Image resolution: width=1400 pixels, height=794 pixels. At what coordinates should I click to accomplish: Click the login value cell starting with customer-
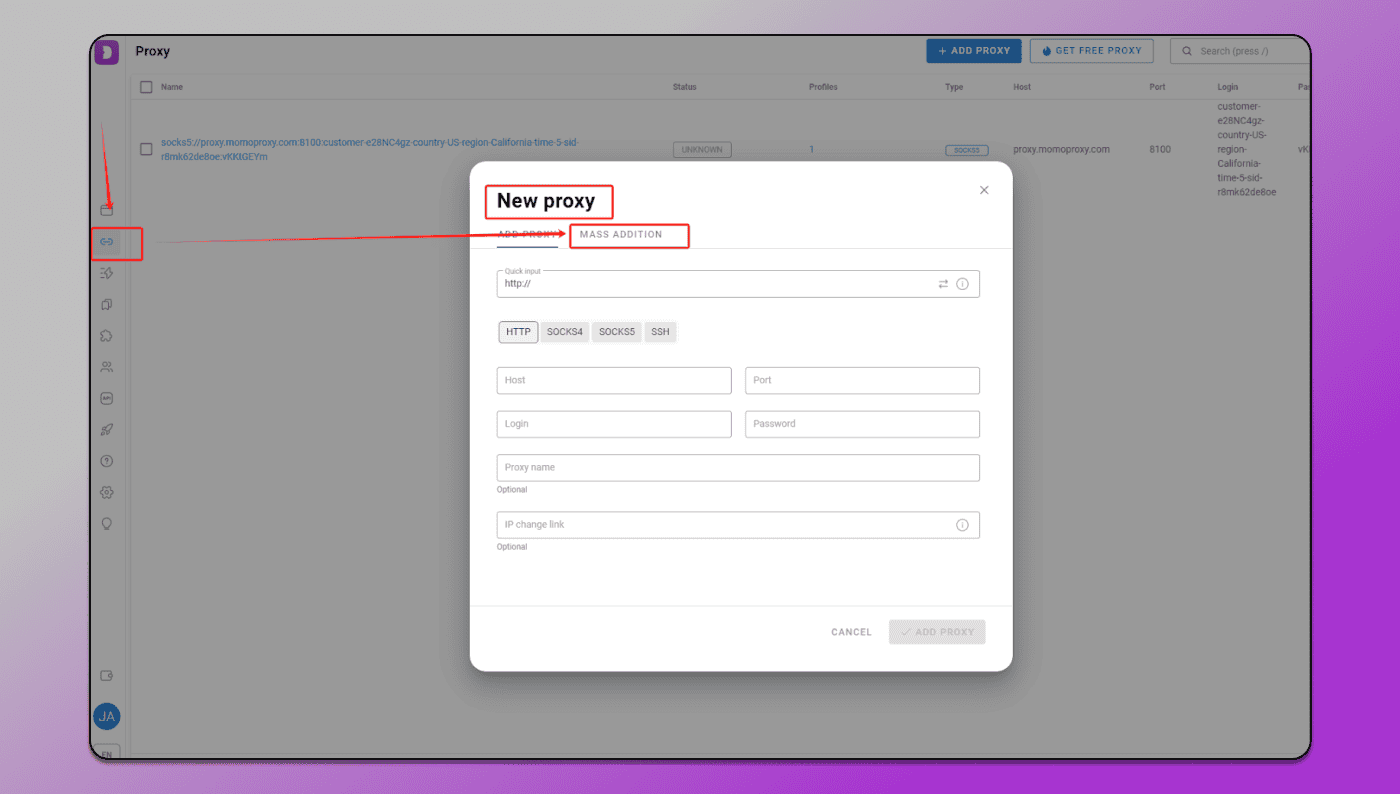(1247, 149)
